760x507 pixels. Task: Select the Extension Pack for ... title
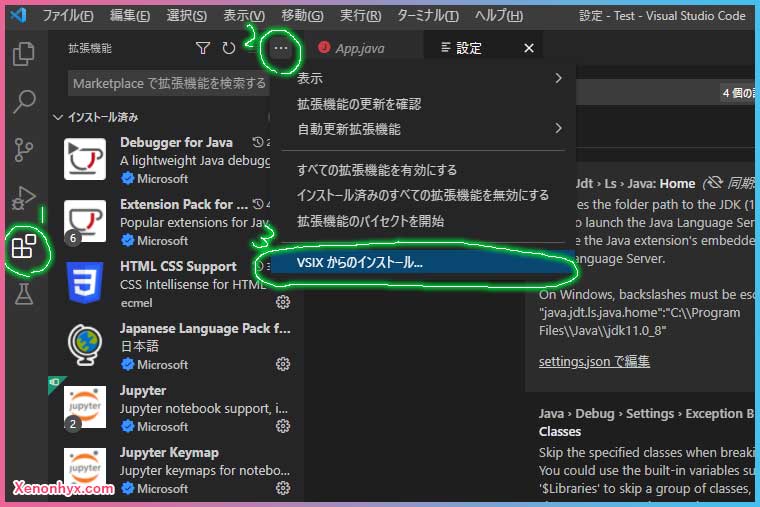[184, 204]
